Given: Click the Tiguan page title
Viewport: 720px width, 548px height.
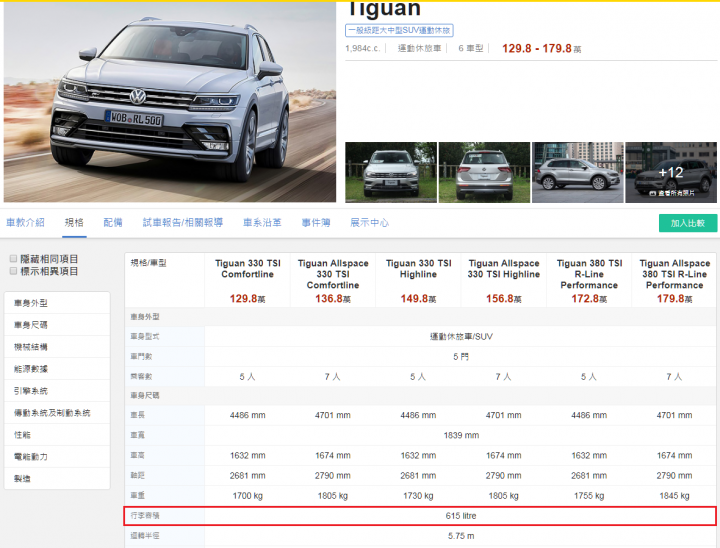Looking at the screenshot, I should tap(384, 9).
